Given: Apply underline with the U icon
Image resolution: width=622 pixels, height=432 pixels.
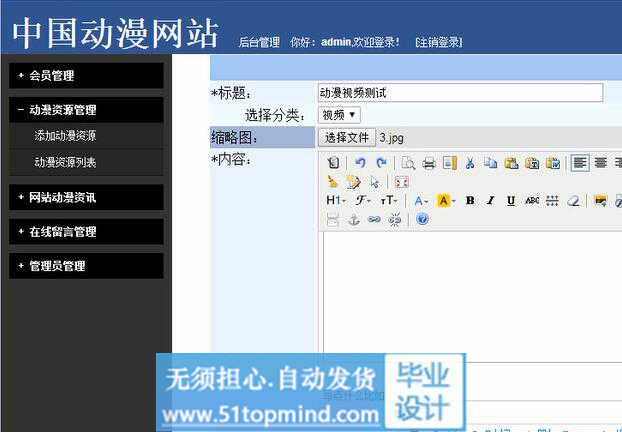Looking at the screenshot, I should pos(511,201).
